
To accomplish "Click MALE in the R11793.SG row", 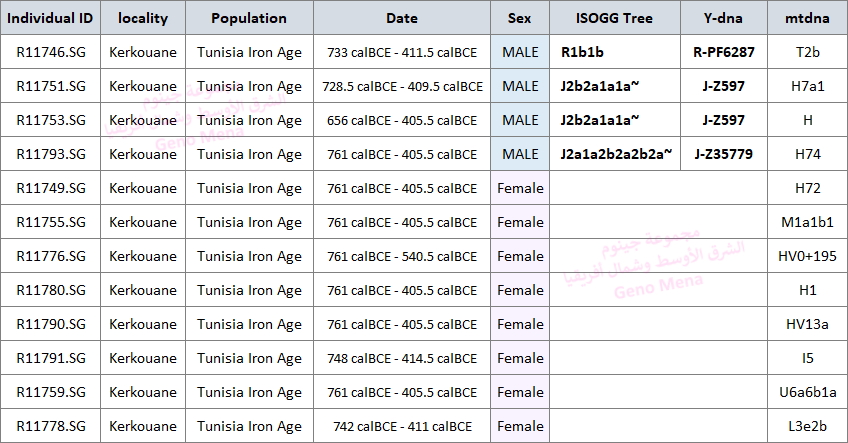I will point(520,154).
